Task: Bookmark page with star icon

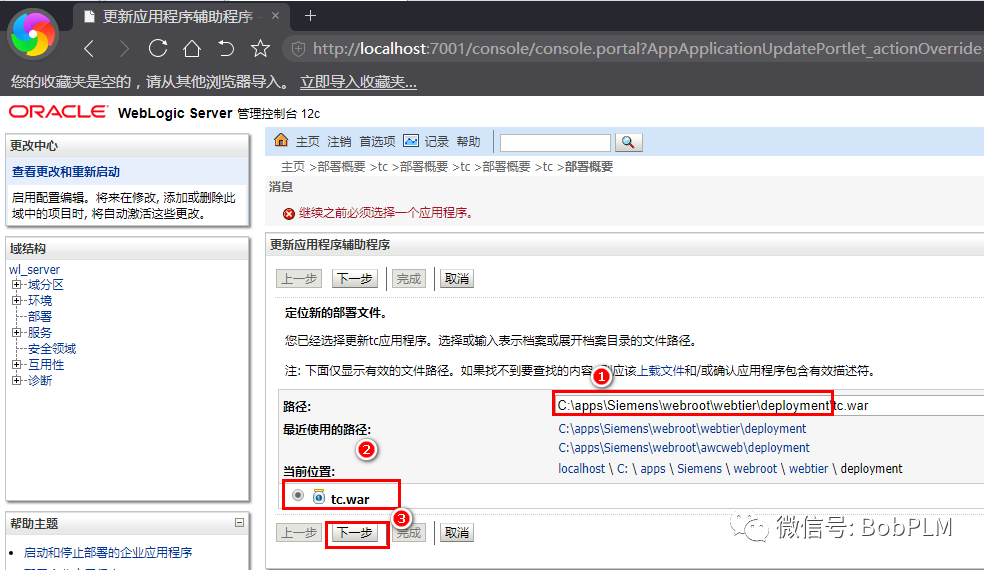Action: click(x=260, y=48)
